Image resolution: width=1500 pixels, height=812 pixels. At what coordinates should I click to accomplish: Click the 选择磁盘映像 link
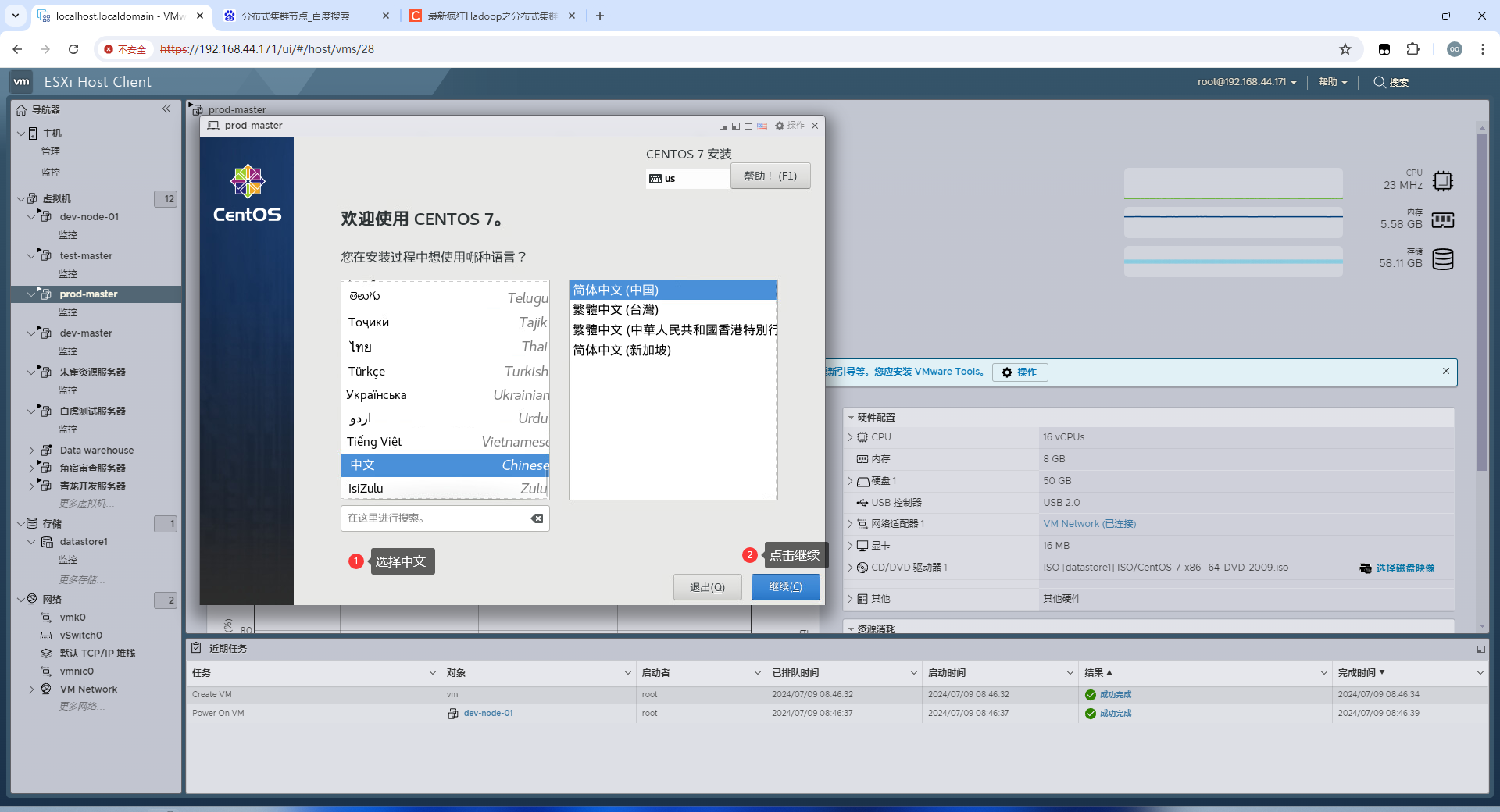click(1405, 568)
